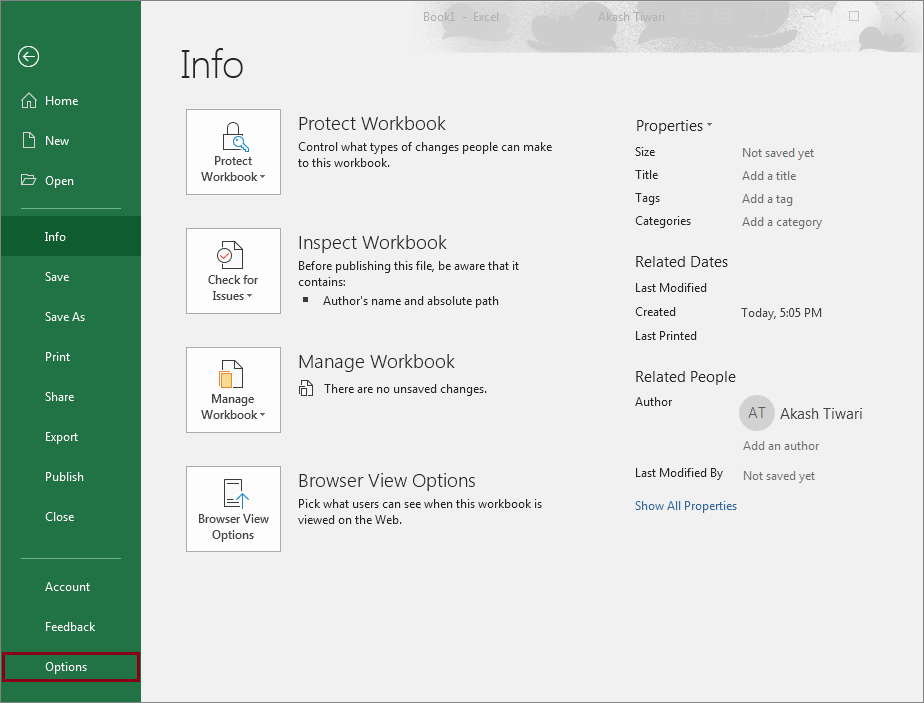The width and height of the screenshot is (924, 703).
Task: Click the Created label
Action: (655, 312)
